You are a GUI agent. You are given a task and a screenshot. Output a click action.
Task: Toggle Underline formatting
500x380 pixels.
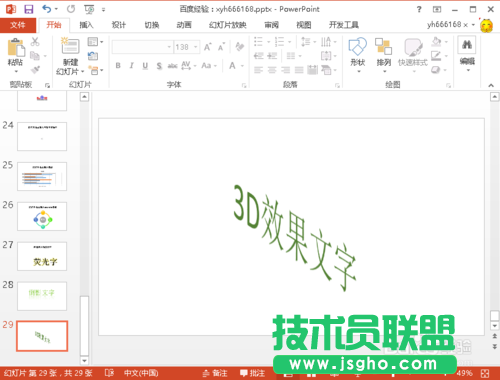coord(145,66)
